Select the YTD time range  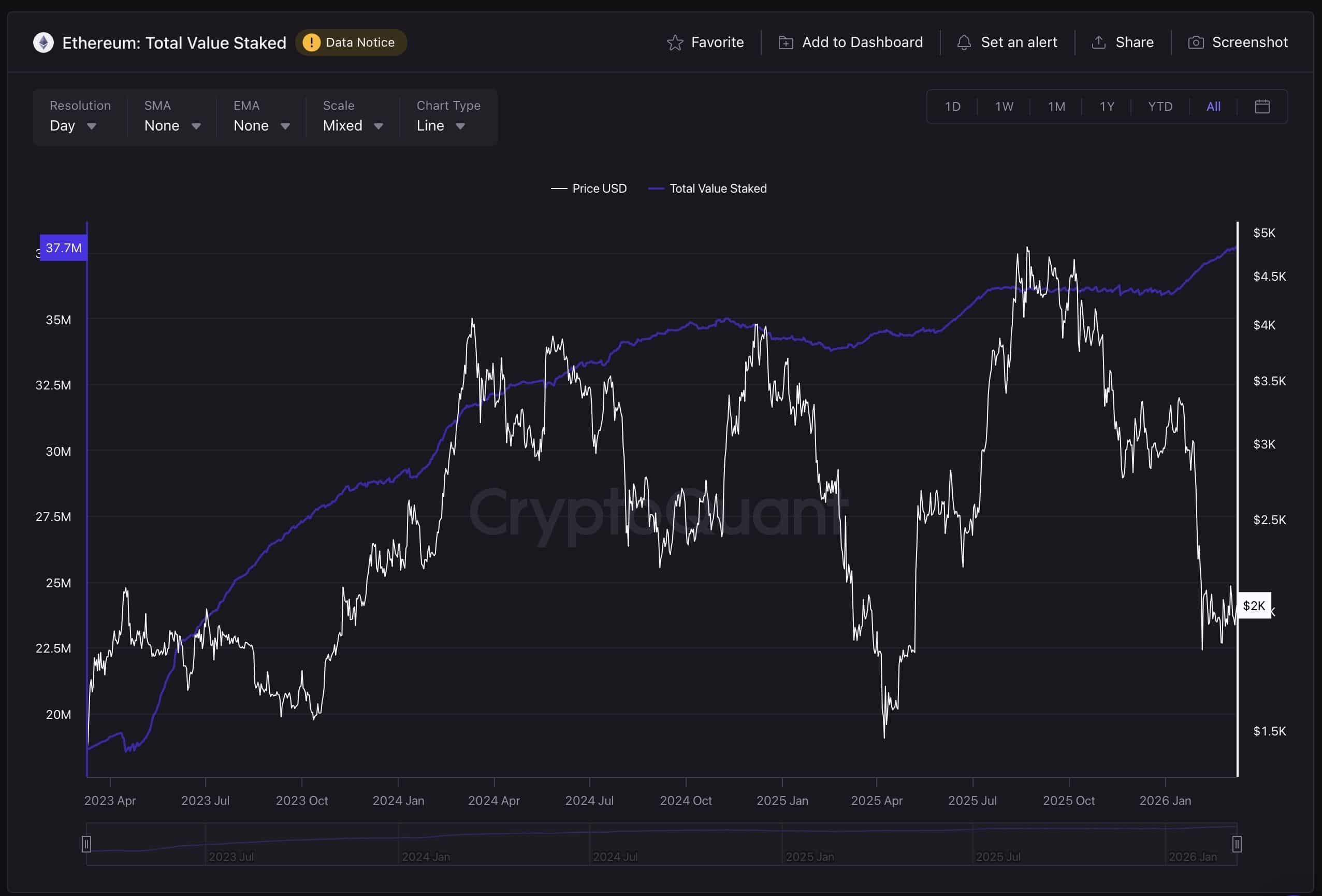click(x=1160, y=107)
